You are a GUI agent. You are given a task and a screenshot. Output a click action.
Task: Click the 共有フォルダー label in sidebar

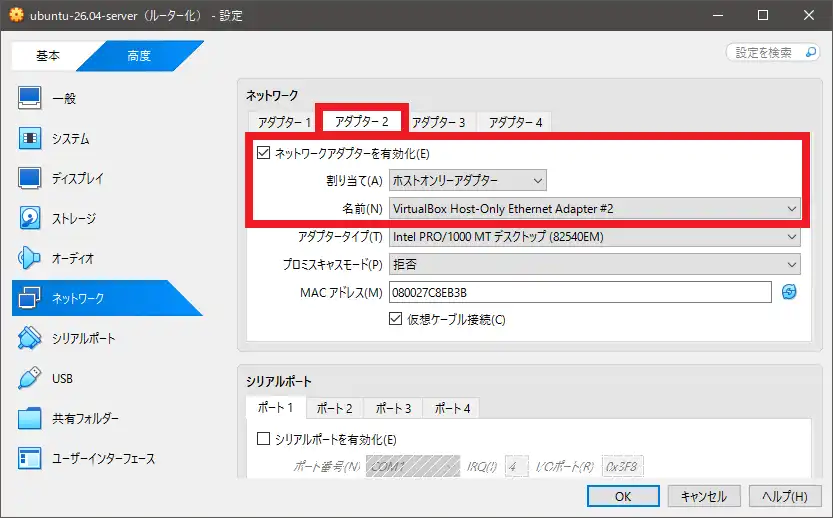tap(86, 419)
